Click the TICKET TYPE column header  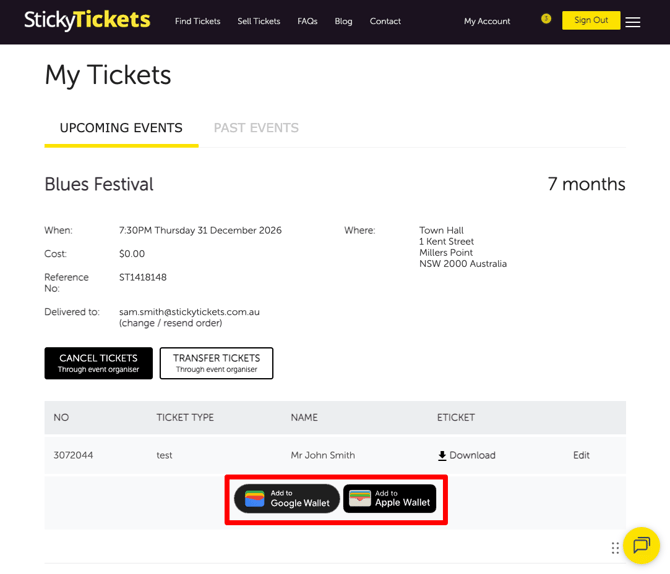185,418
